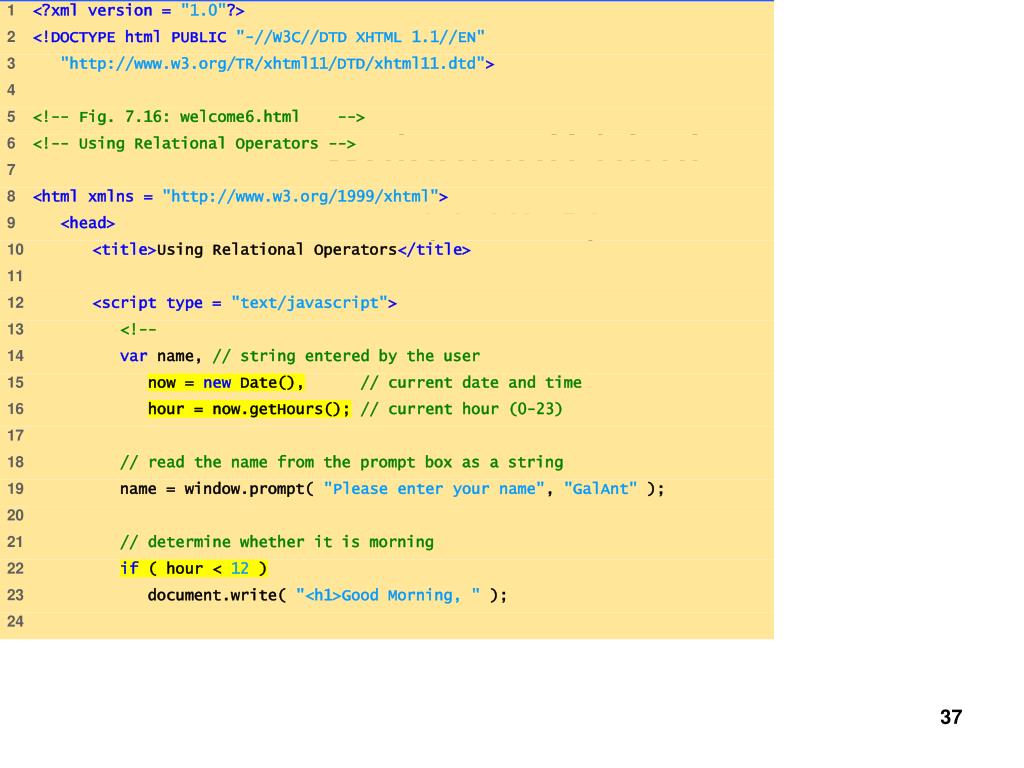Select the 'current date and time' comment

pyautogui.click(x=471, y=383)
